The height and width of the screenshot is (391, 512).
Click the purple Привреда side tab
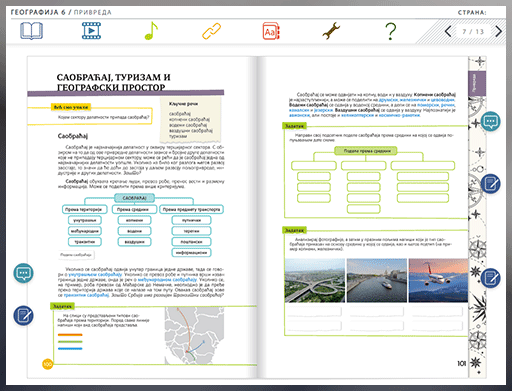(x=477, y=83)
